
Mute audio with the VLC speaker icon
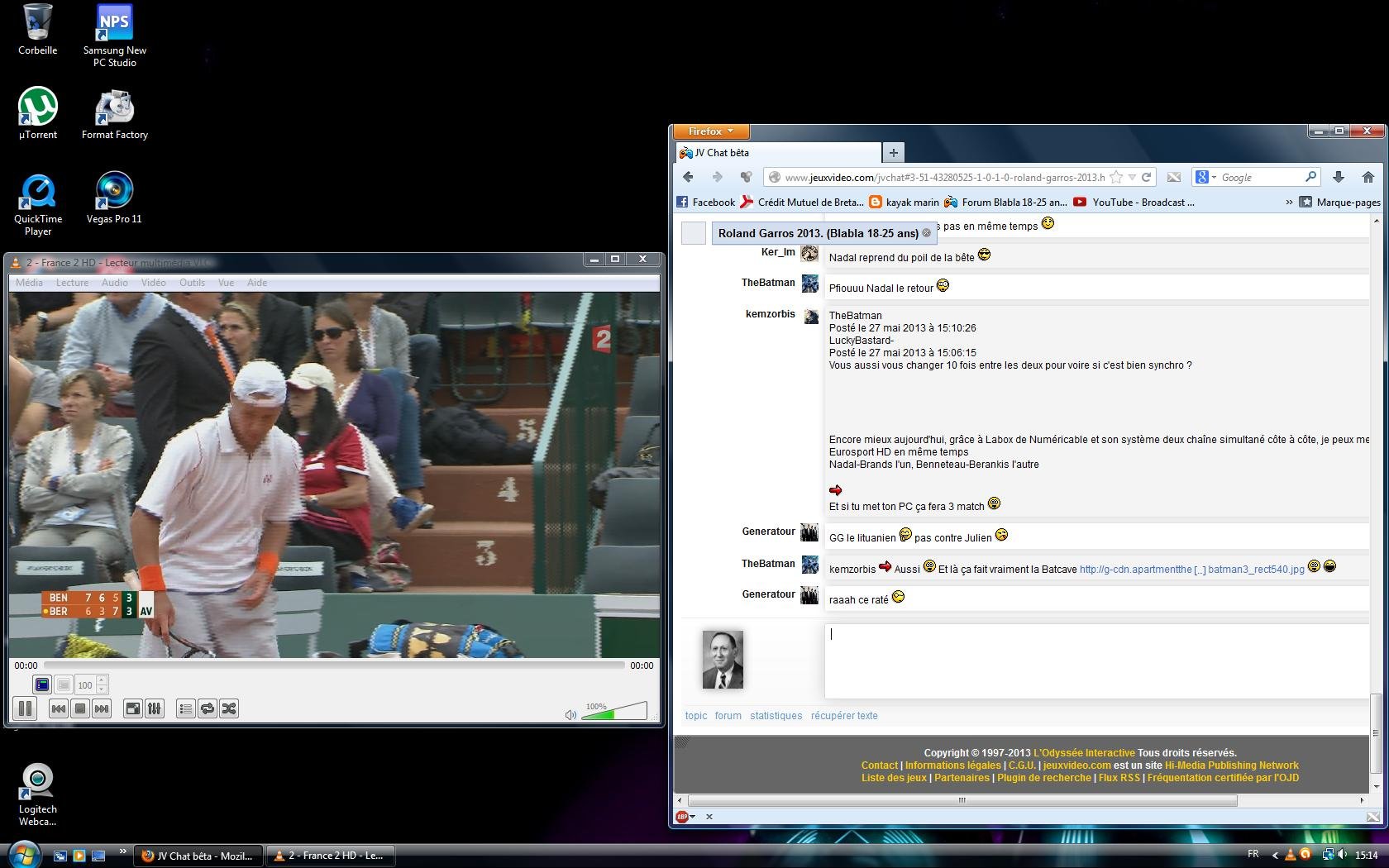click(x=570, y=714)
